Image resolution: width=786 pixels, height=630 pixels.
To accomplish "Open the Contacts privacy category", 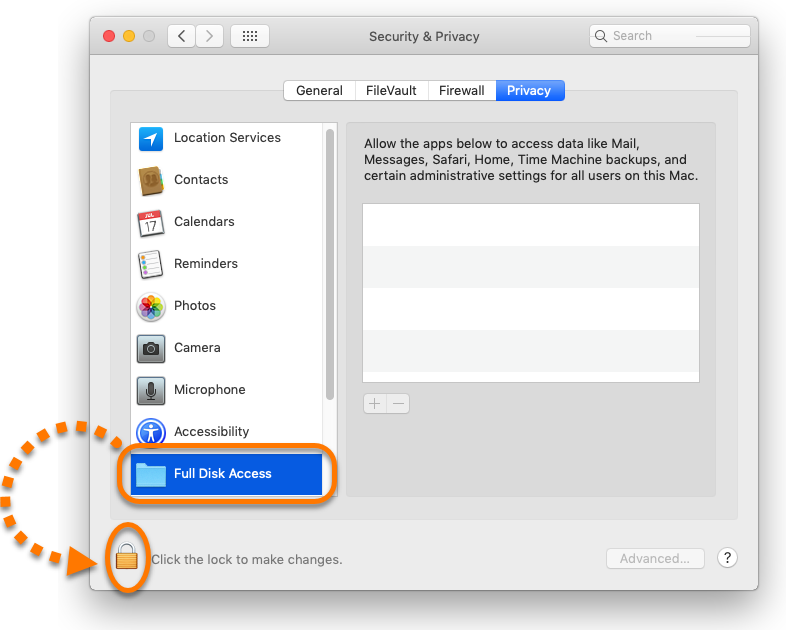I will click(x=227, y=180).
